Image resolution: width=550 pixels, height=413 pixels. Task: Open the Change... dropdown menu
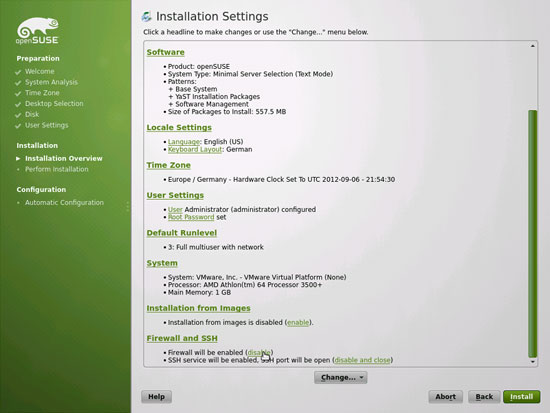coord(341,378)
